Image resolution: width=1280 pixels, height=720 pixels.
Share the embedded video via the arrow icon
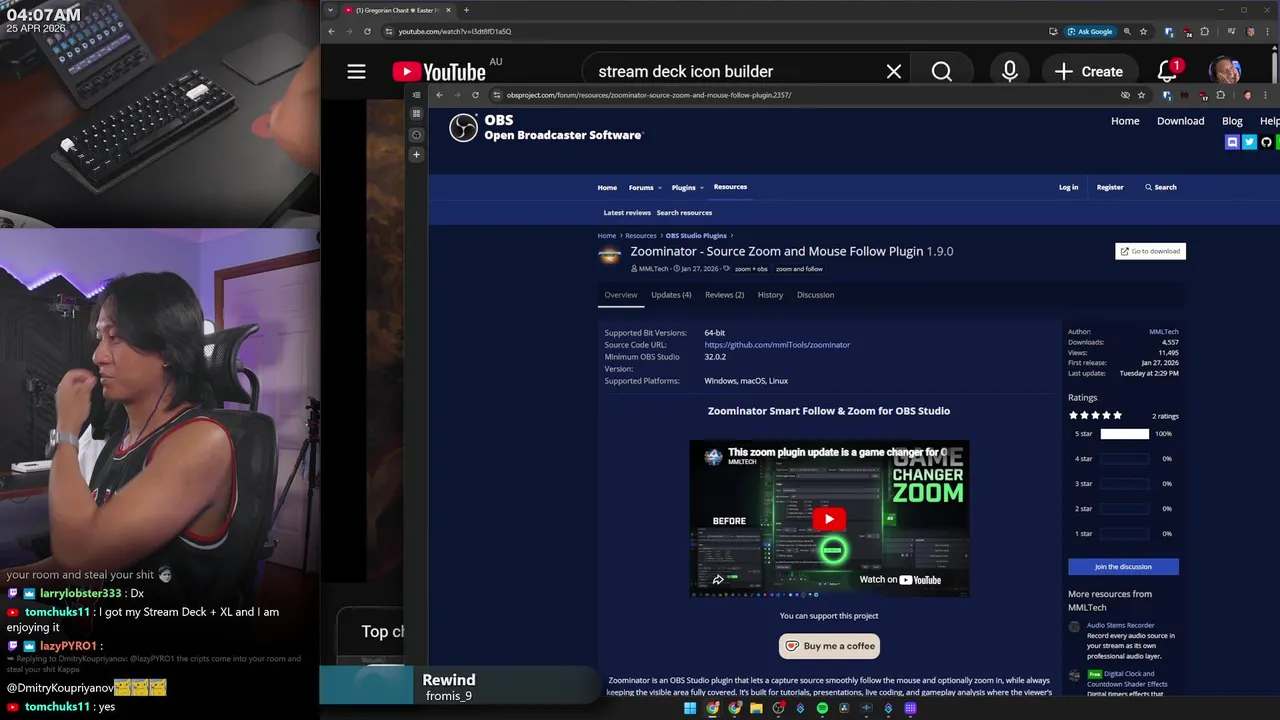coord(718,579)
